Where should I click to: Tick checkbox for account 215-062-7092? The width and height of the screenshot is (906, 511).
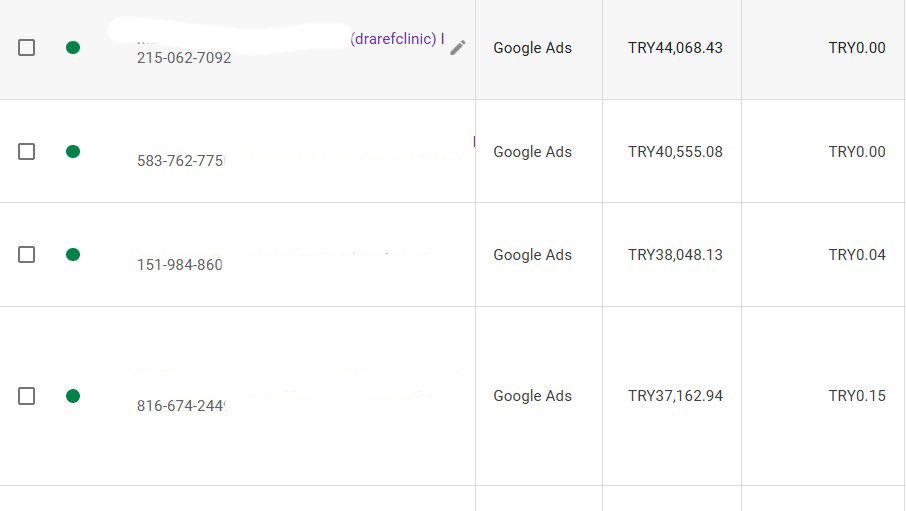click(x=27, y=47)
